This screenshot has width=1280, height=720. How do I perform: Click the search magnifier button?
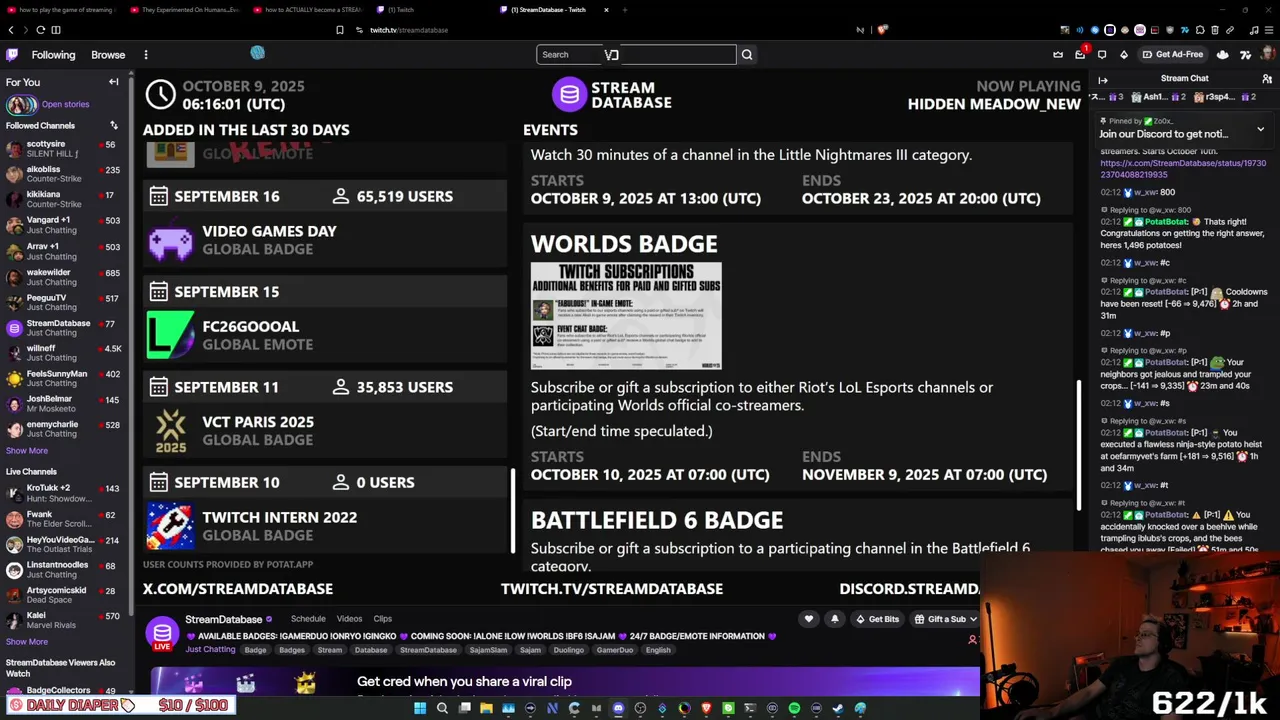[x=747, y=55]
